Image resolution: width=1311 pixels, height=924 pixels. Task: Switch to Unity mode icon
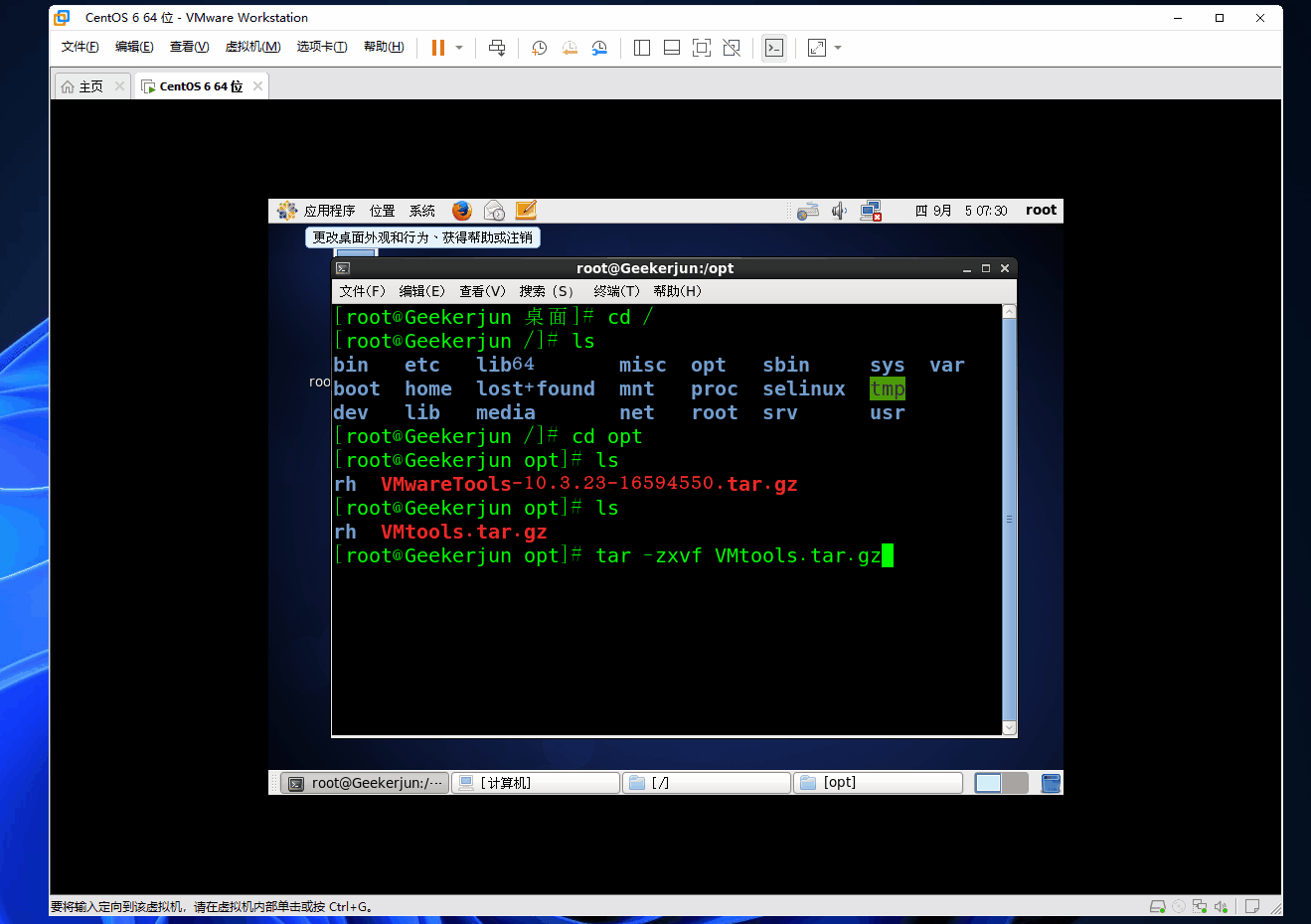tap(732, 48)
